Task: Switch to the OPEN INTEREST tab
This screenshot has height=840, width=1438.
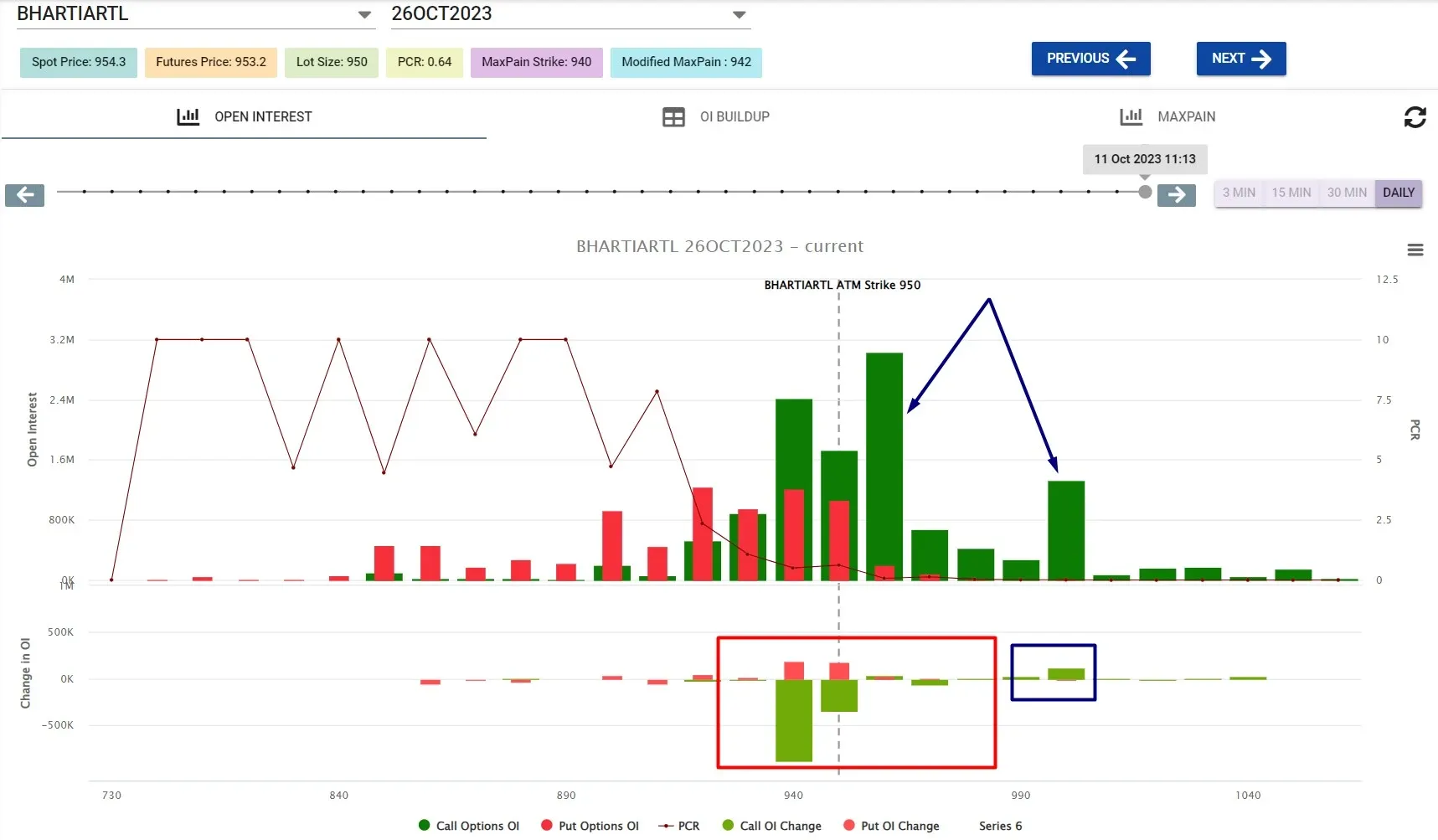Action: click(244, 117)
